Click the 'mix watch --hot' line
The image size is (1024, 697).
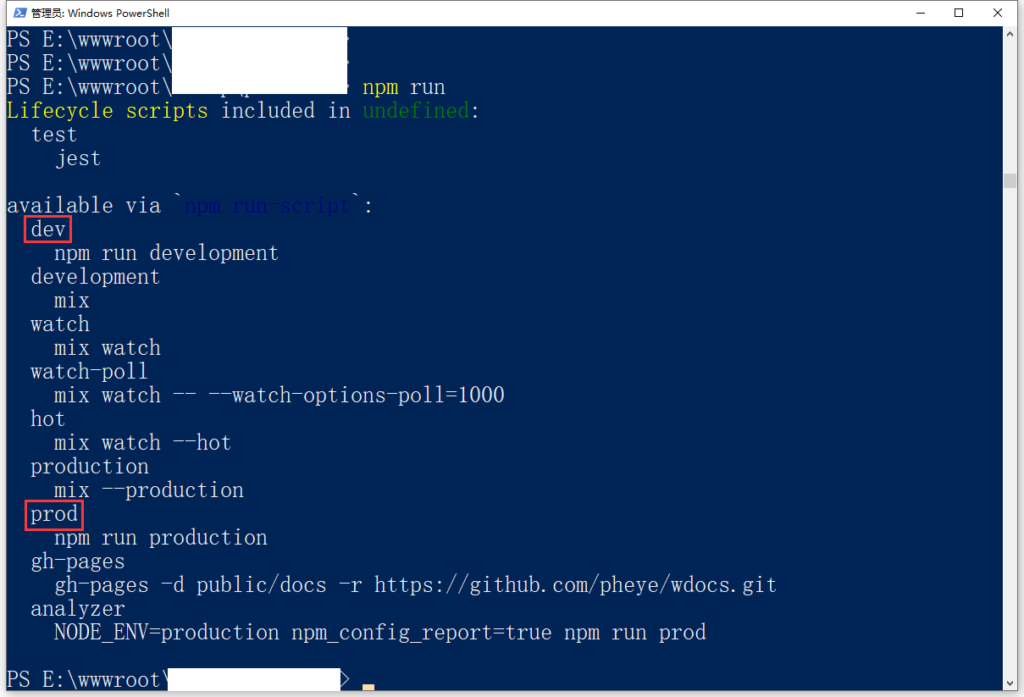142,443
